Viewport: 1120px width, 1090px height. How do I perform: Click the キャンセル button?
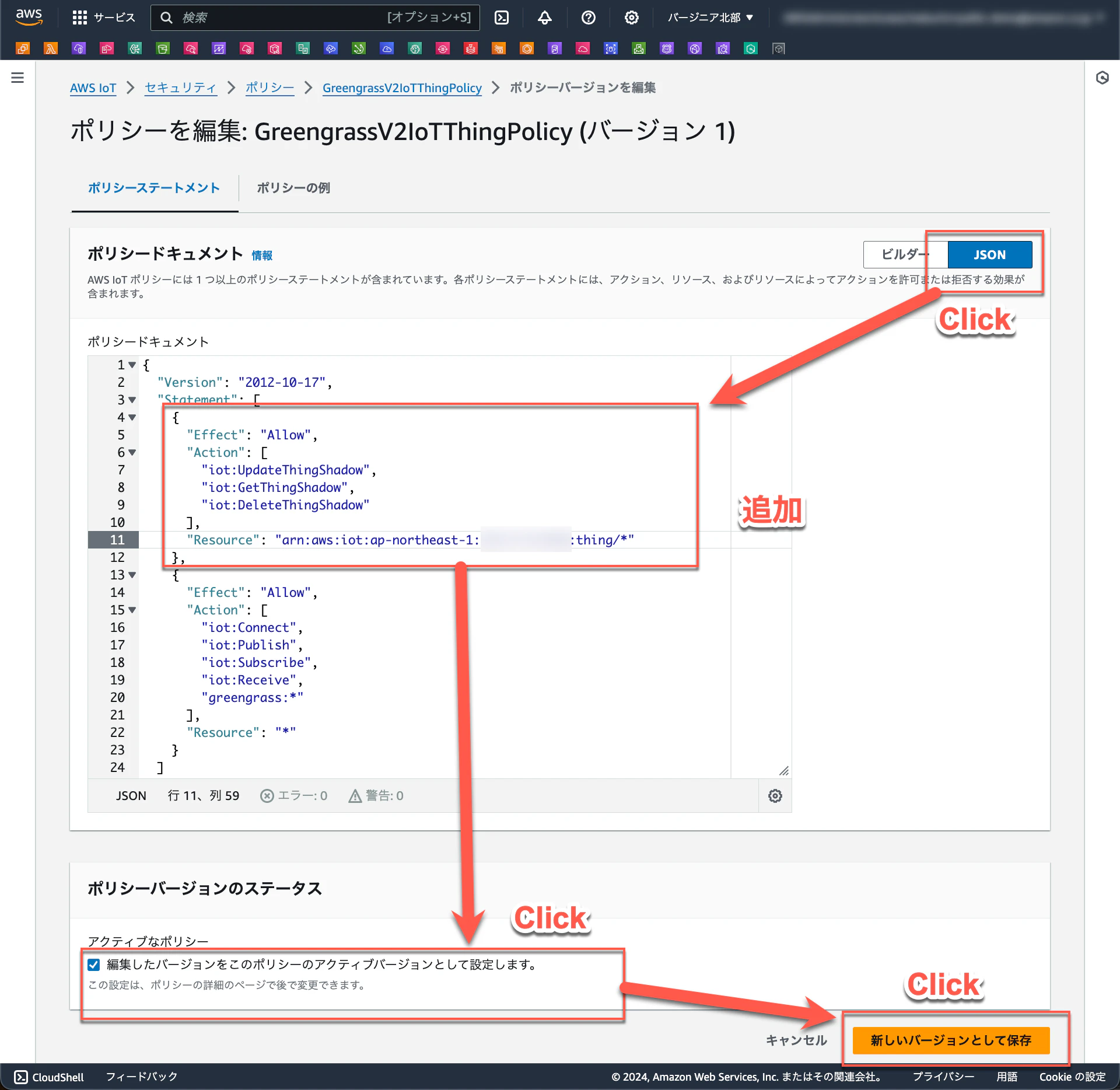click(796, 1040)
